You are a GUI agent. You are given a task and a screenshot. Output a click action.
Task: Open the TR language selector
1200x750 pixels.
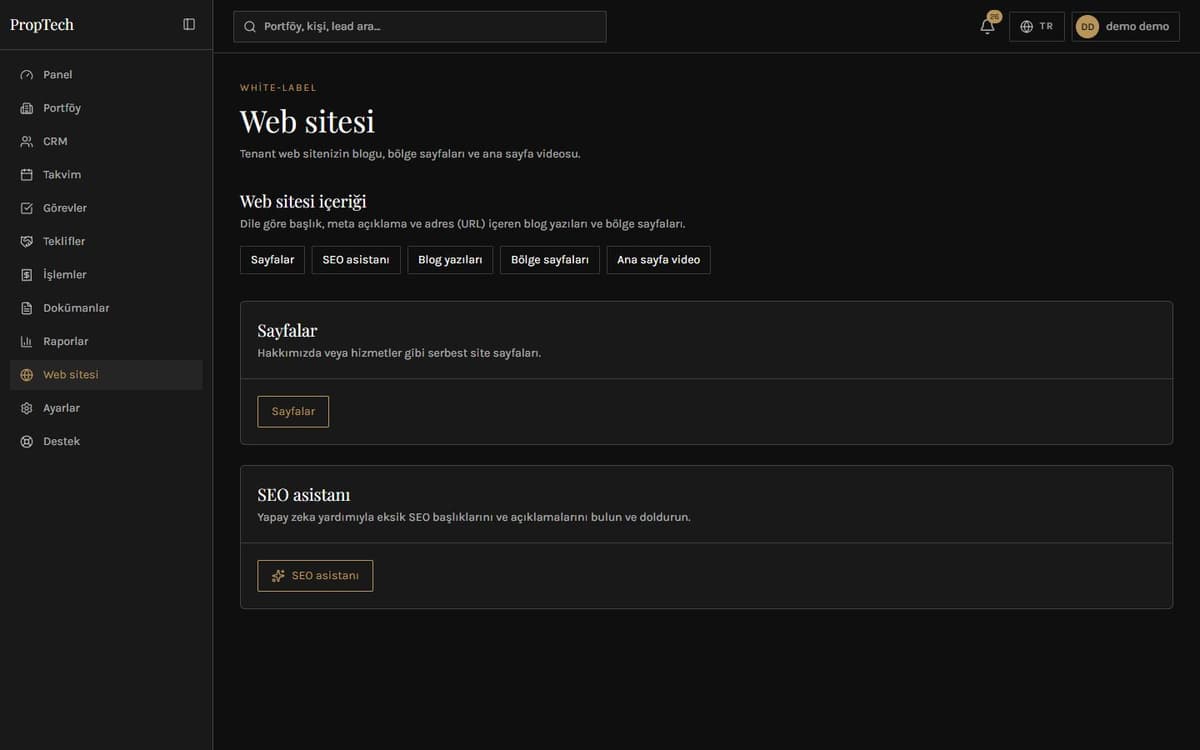pyautogui.click(x=1036, y=26)
